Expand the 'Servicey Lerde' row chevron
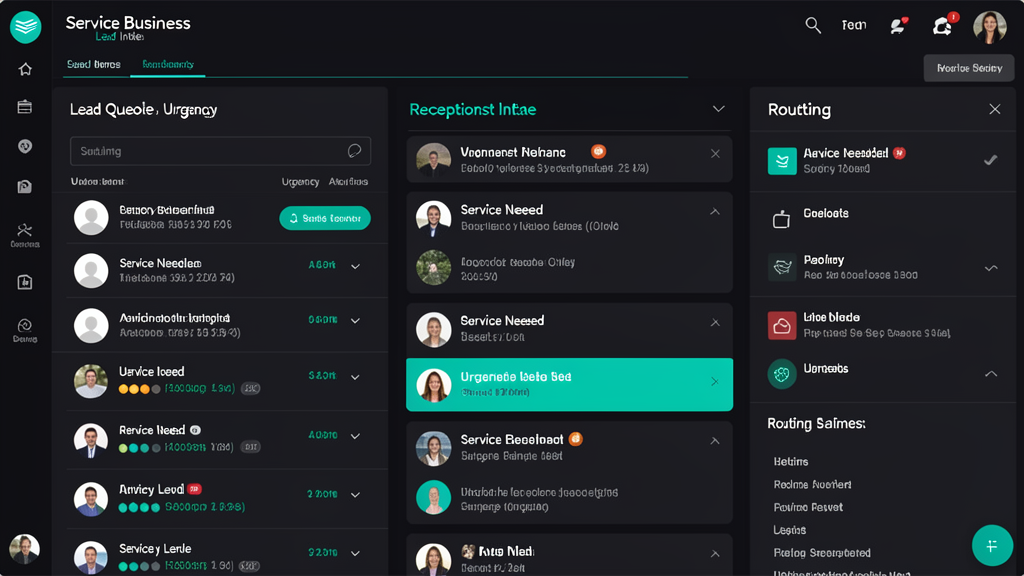The width and height of the screenshot is (1024, 576). pyautogui.click(x=355, y=553)
